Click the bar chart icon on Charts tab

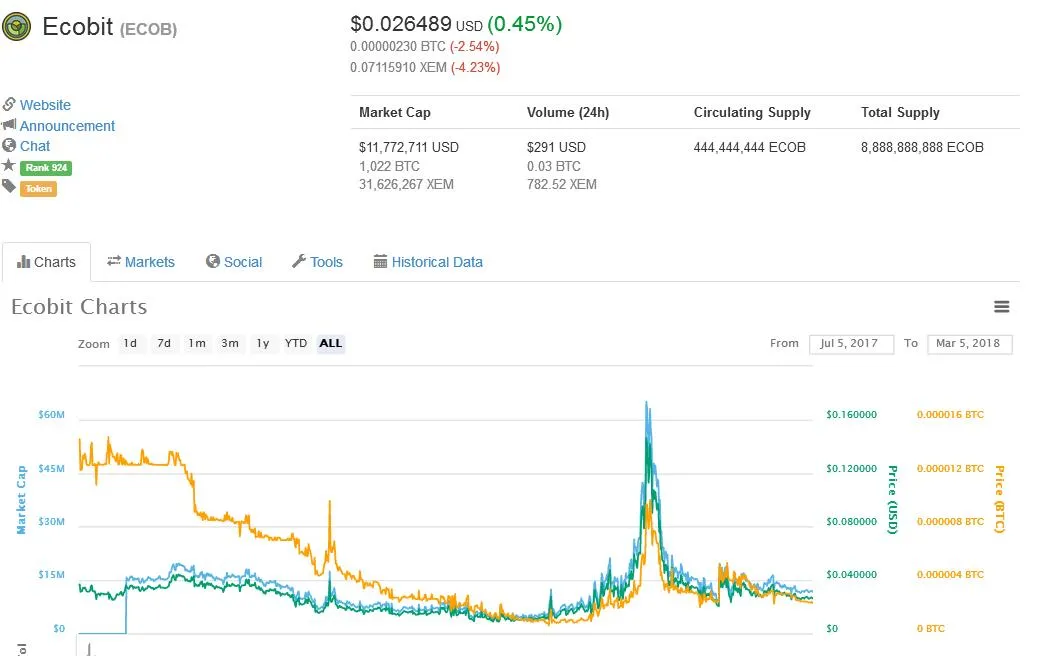click(24, 261)
